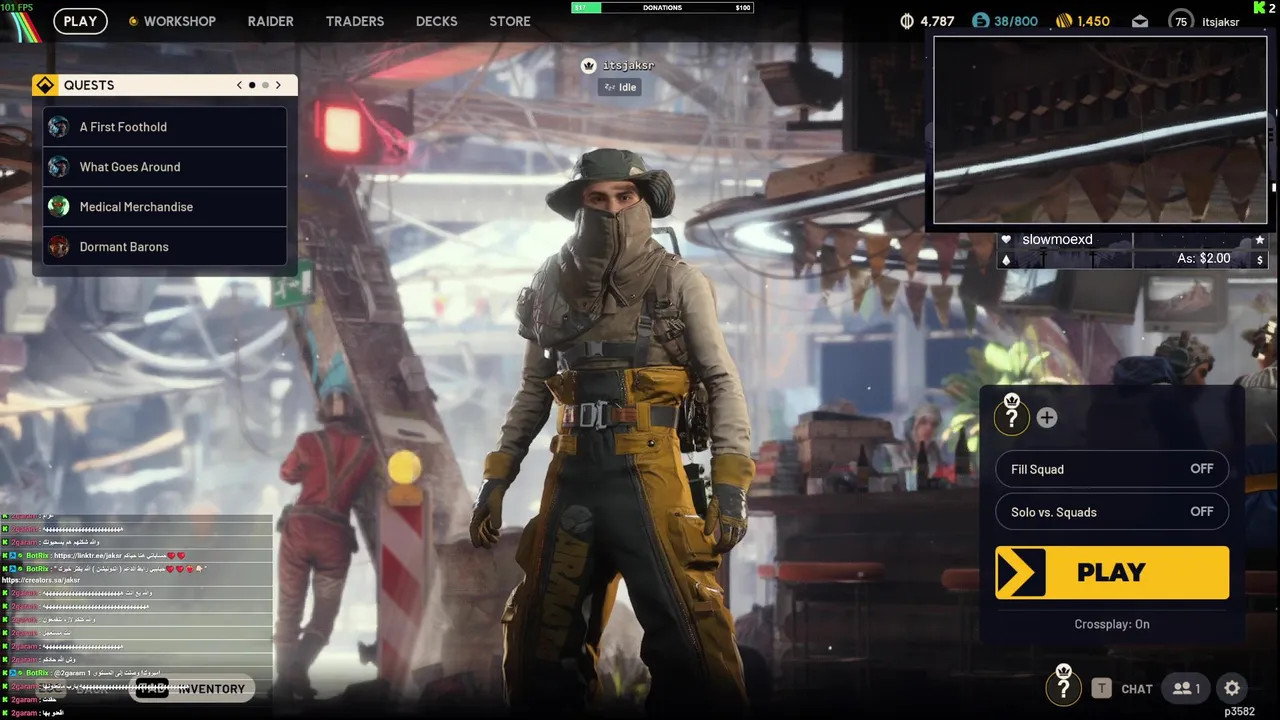Click the webcam overlay frame
Screen dimensions: 1280x720
tap(1100, 130)
